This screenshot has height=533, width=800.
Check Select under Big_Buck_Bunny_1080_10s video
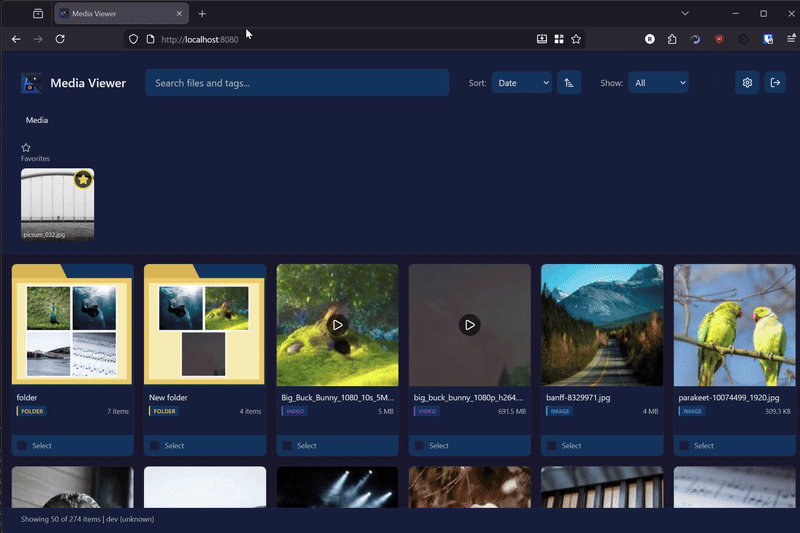point(287,445)
